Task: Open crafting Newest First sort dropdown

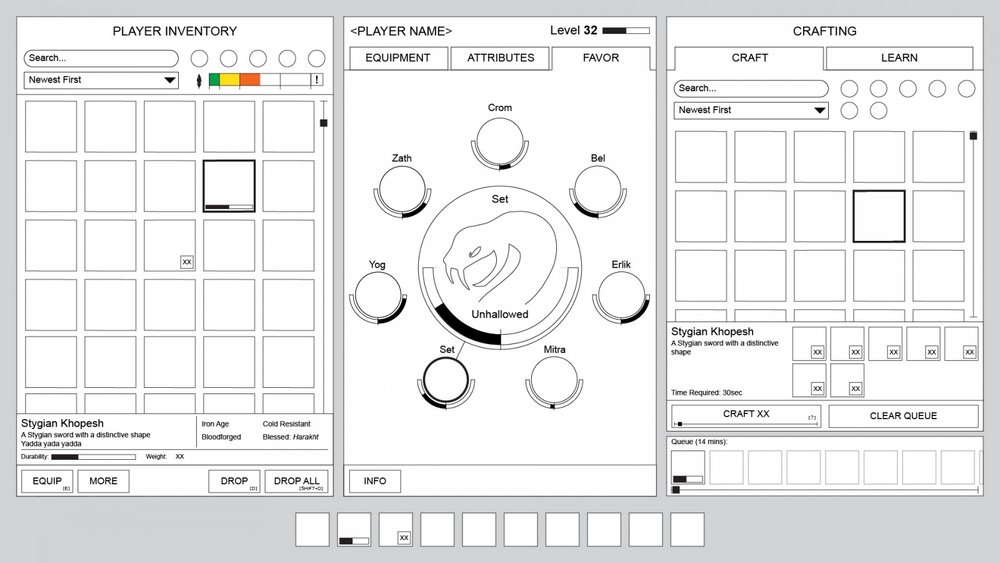Action: click(751, 110)
